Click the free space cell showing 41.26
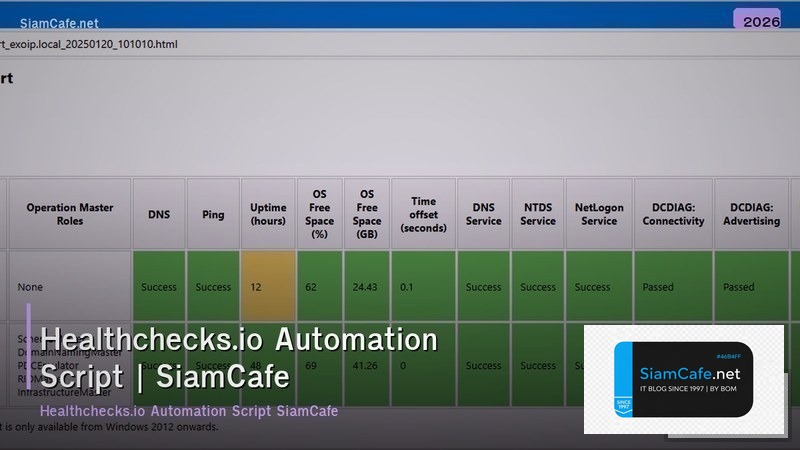This screenshot has width=800, height=450. click(x=367, y=365)
